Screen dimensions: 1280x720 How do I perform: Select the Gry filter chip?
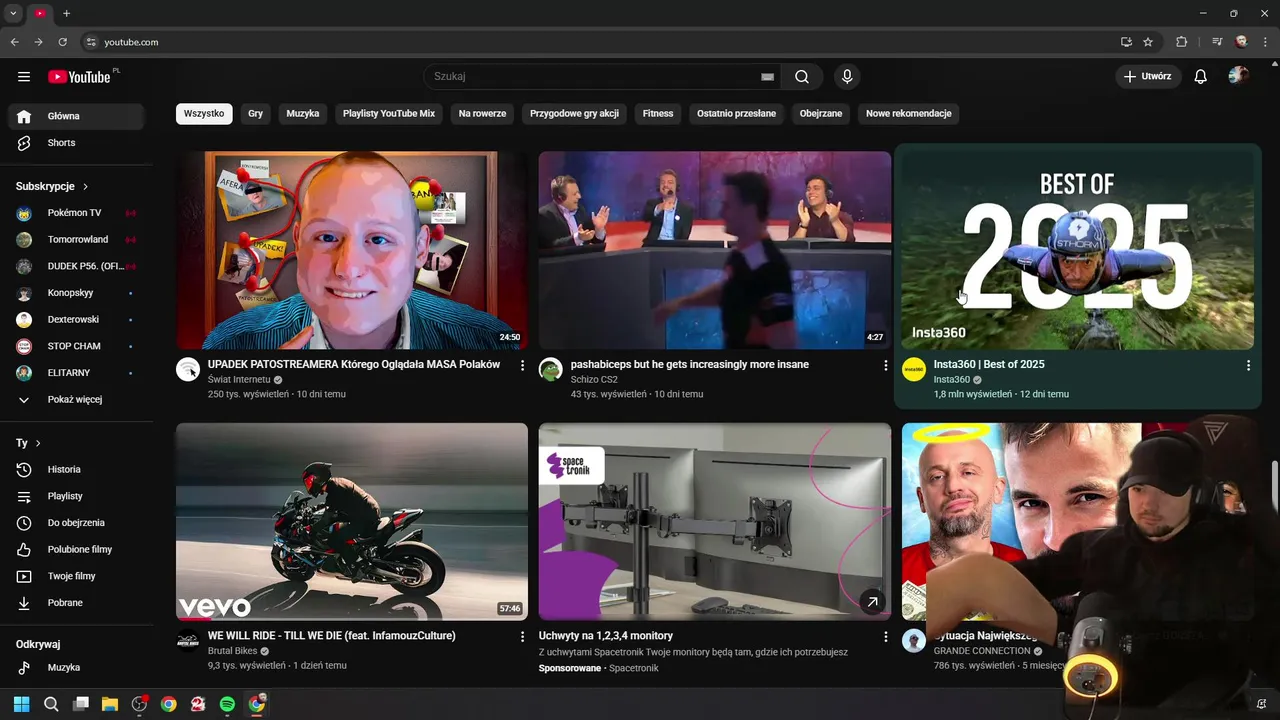[x=255, y=114]
